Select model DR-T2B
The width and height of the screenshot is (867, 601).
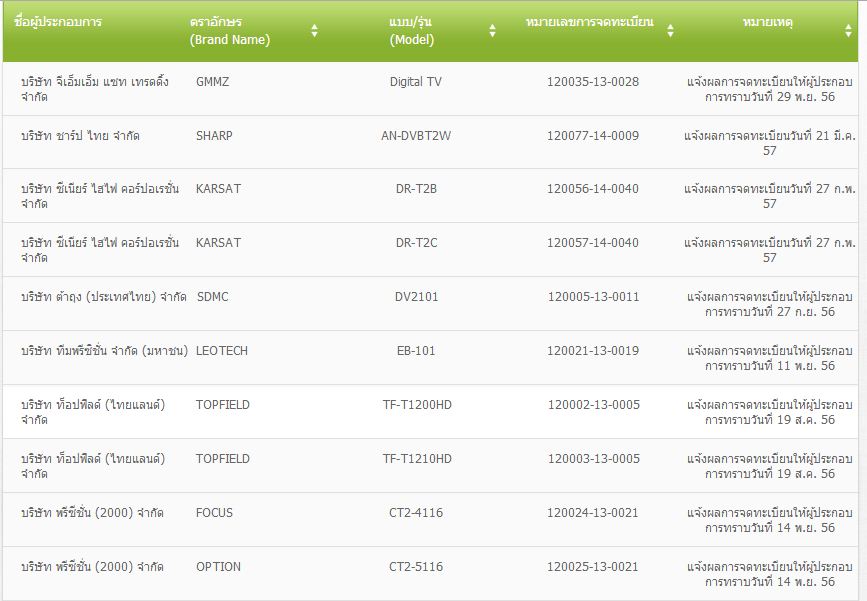pyautogui.click(x=416, y=189)
